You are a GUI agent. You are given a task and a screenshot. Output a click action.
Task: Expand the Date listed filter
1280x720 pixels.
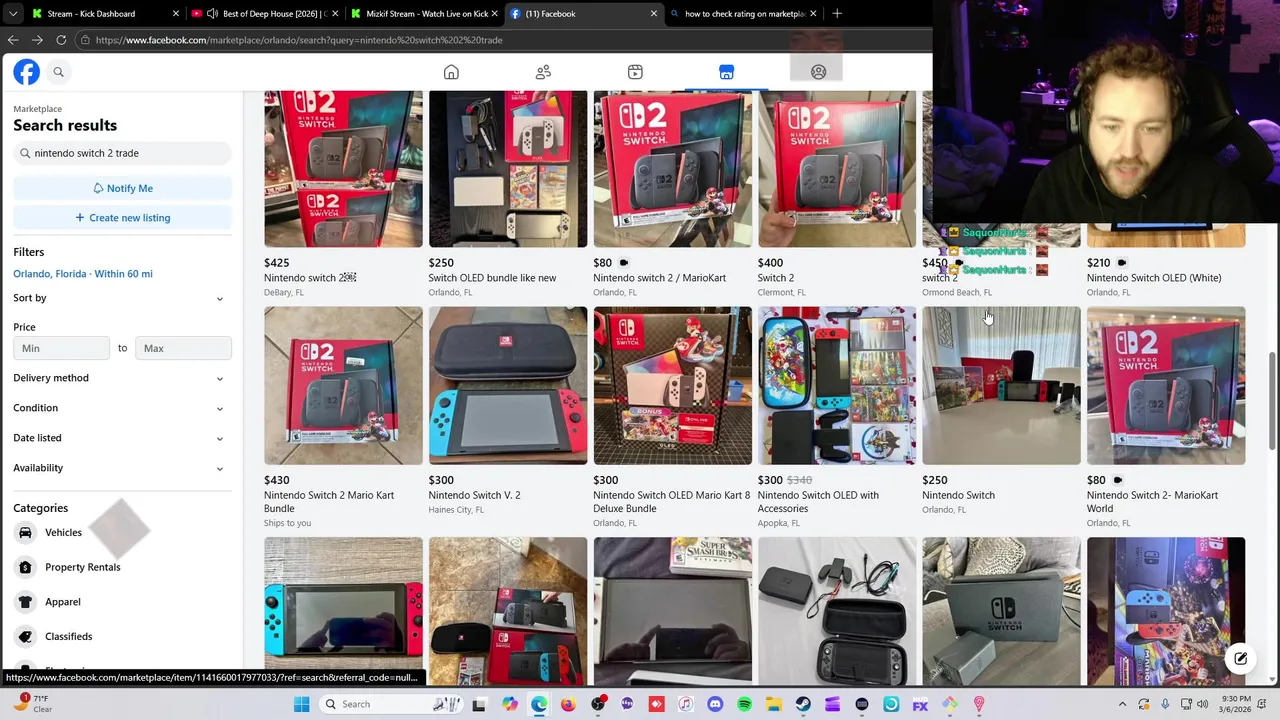click(x=122, y=438)
